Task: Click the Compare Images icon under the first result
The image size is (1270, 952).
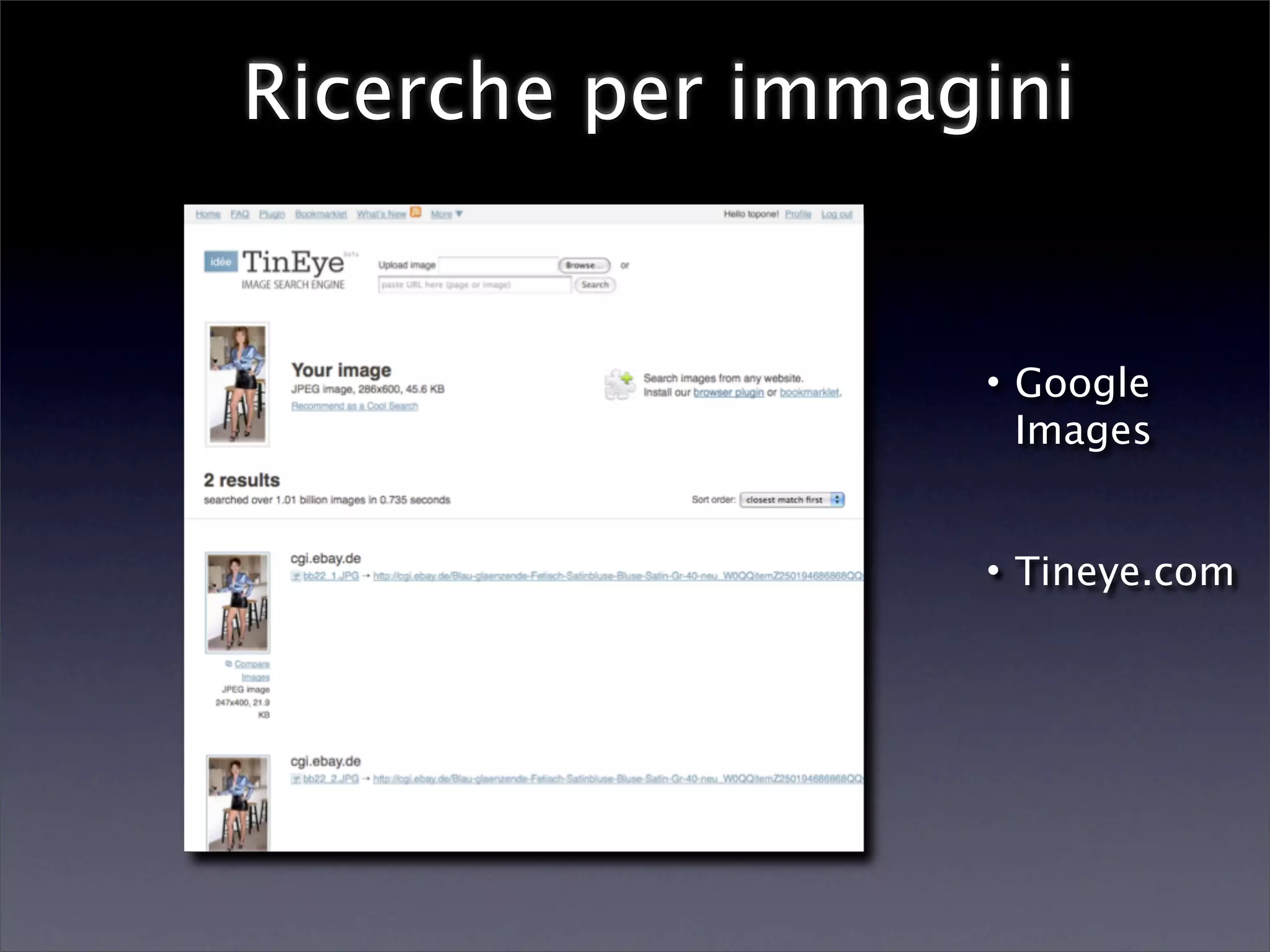Action: click(x=229, y=664)
